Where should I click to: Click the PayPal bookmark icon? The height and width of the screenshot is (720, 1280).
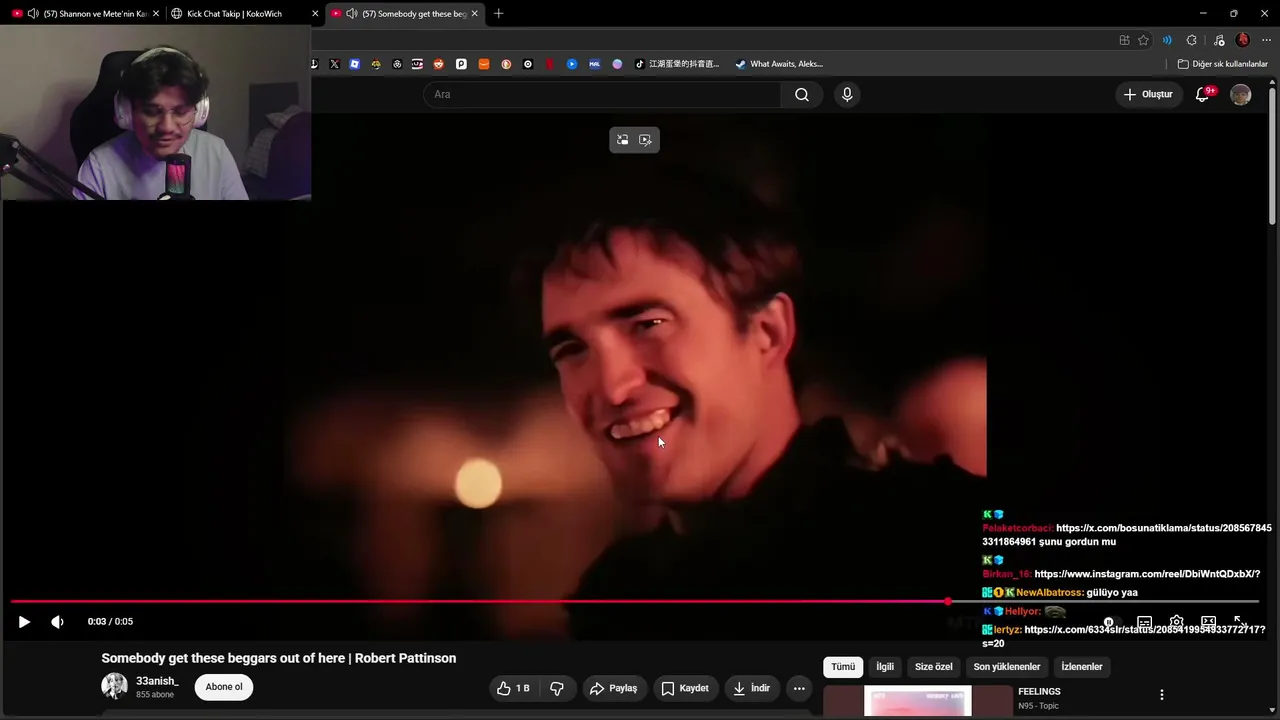pos(461,64)
